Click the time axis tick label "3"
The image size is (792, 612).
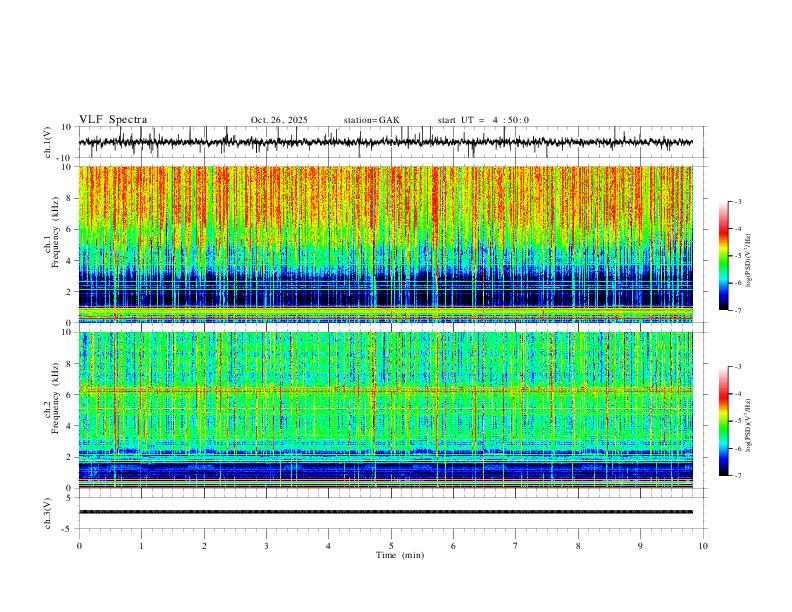pos(266,546)
